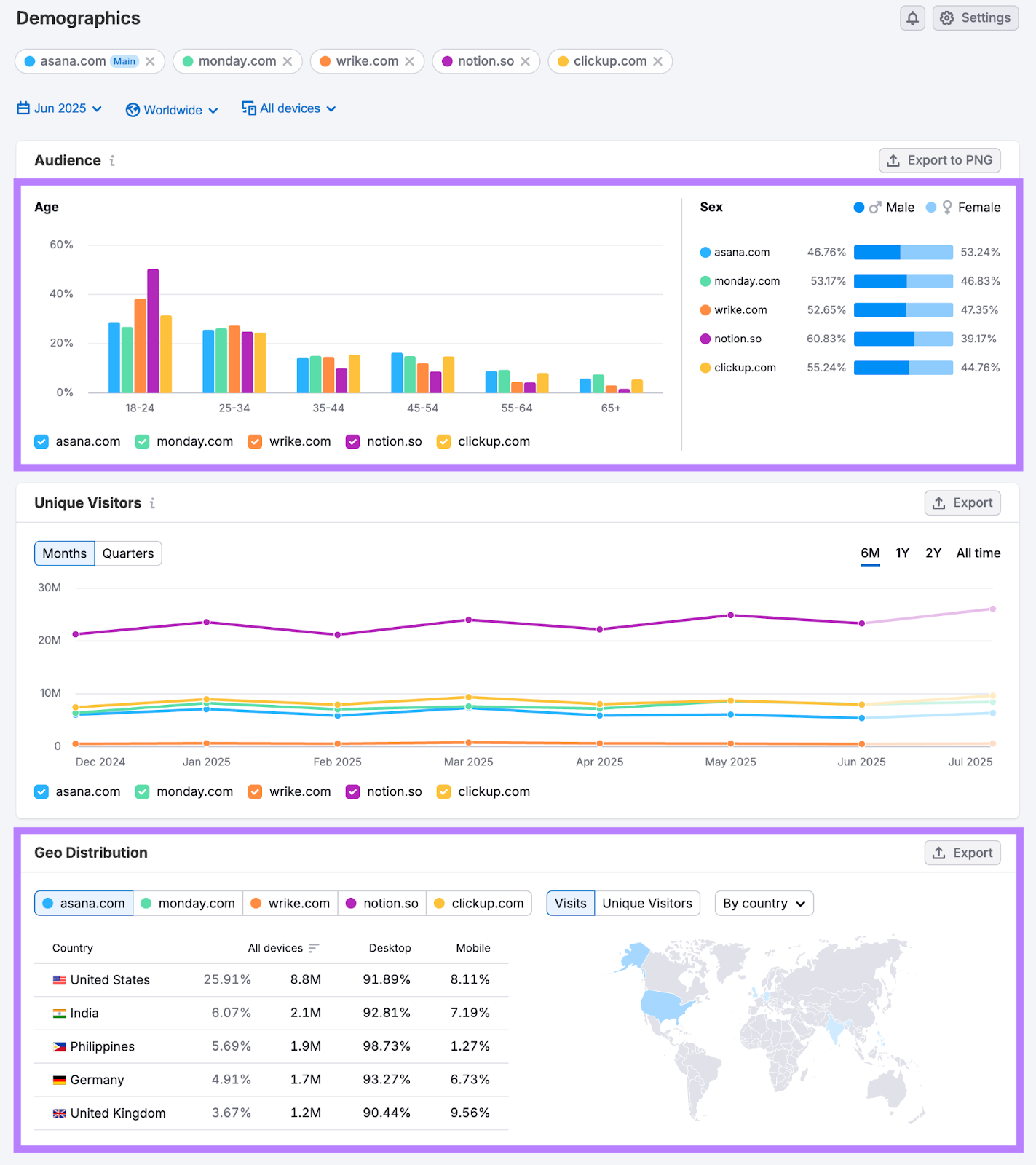The image size is (1036, 1165).
Task: Expand the Worldwide location dropdown
Action: (172, 110)
